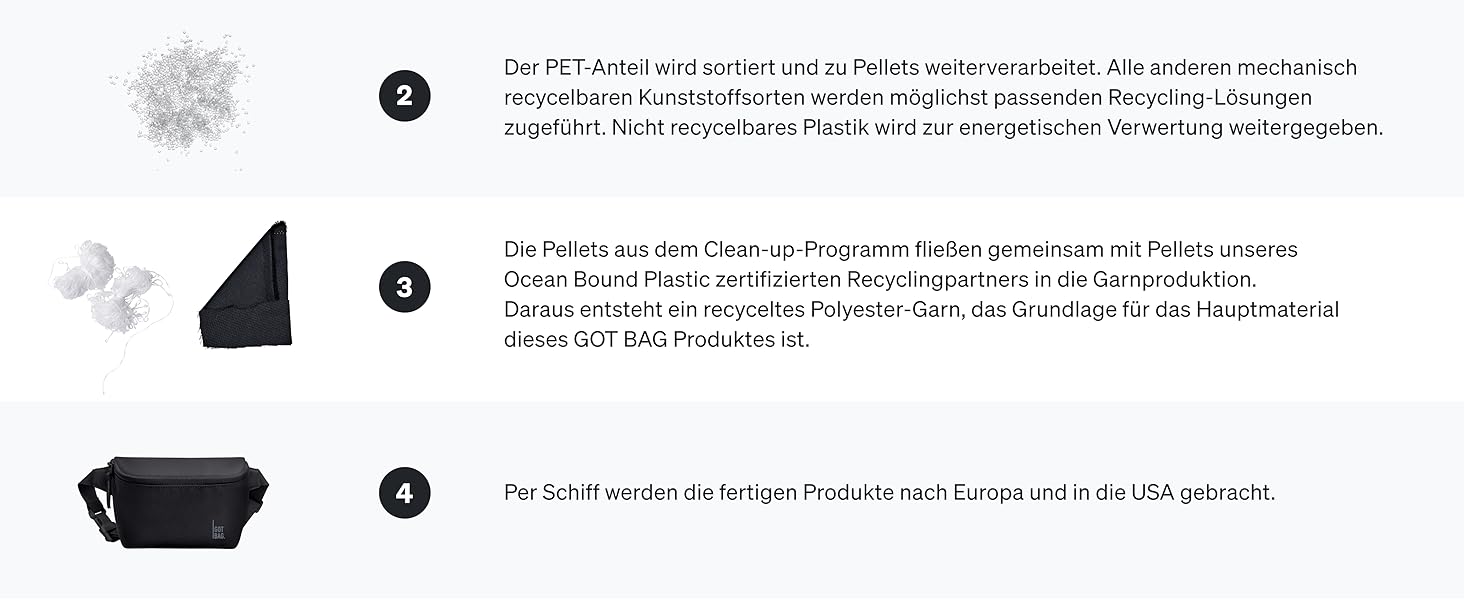This screenshot has width=1464, height=600.
Task: Click the "Recycling-Lösungen" text in step two
Action: 1209,98
